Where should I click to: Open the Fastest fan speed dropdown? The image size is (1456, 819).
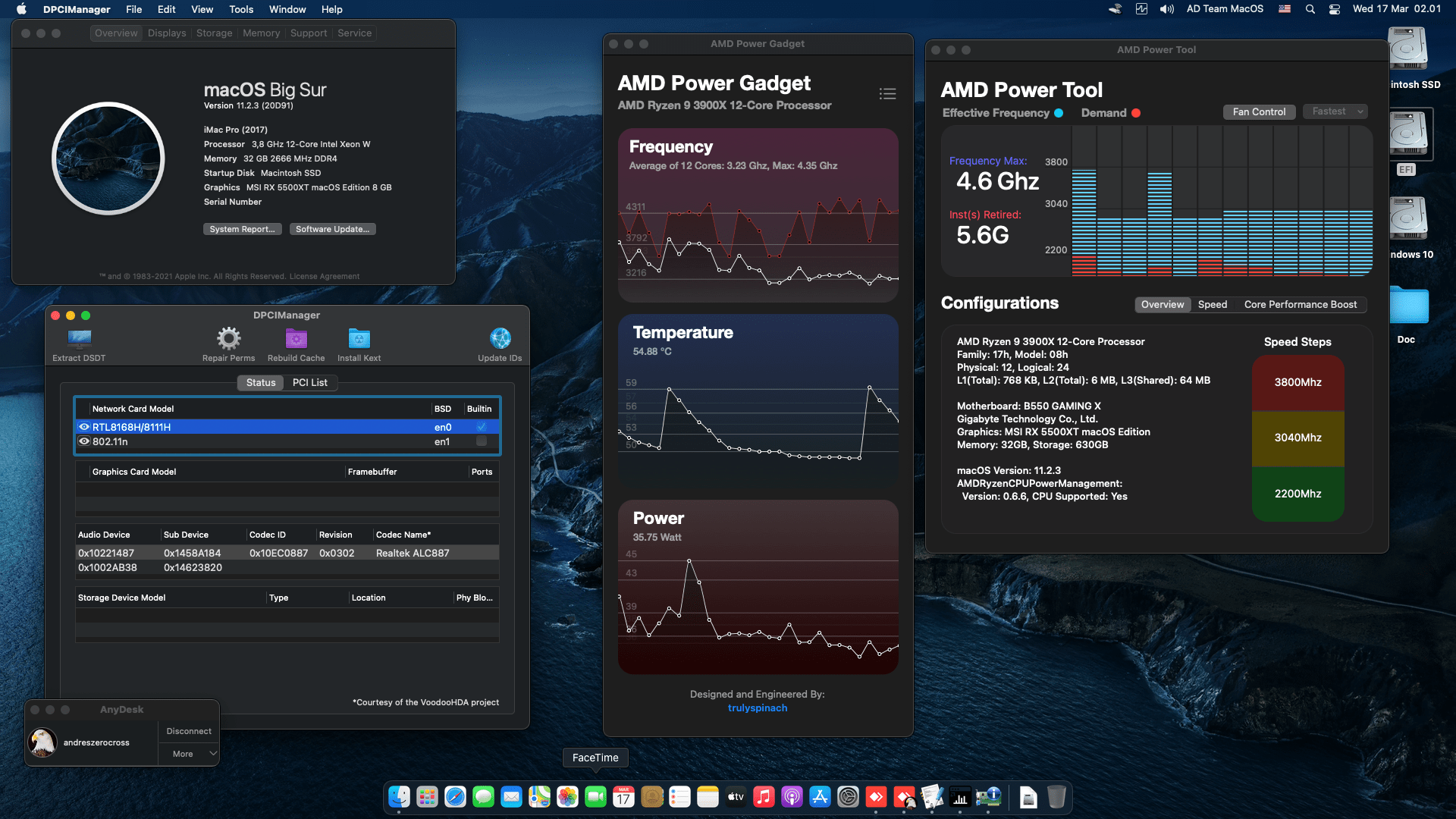coord(1335,111)
